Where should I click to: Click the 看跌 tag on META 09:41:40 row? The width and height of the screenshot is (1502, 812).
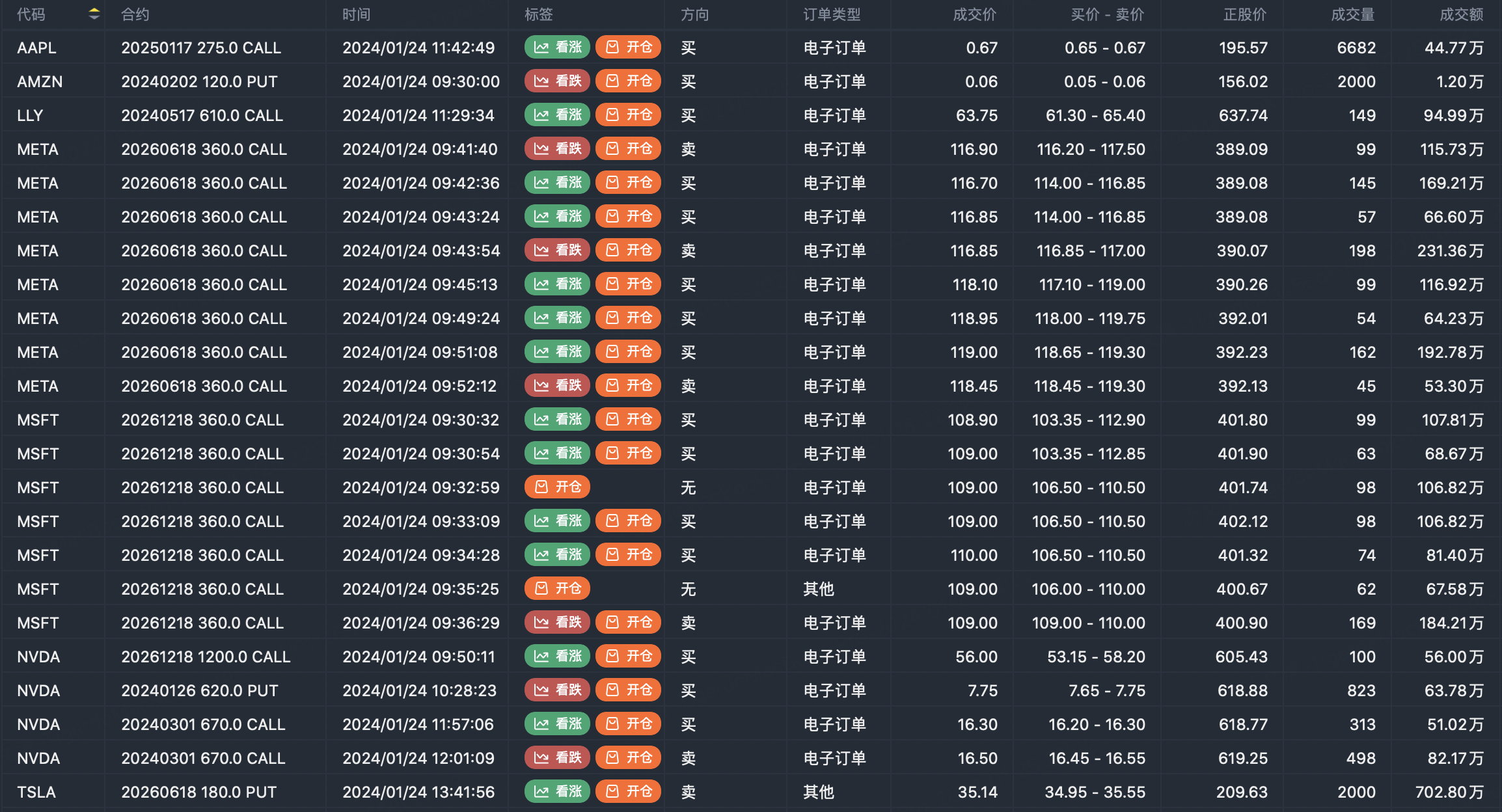[558, 149]
